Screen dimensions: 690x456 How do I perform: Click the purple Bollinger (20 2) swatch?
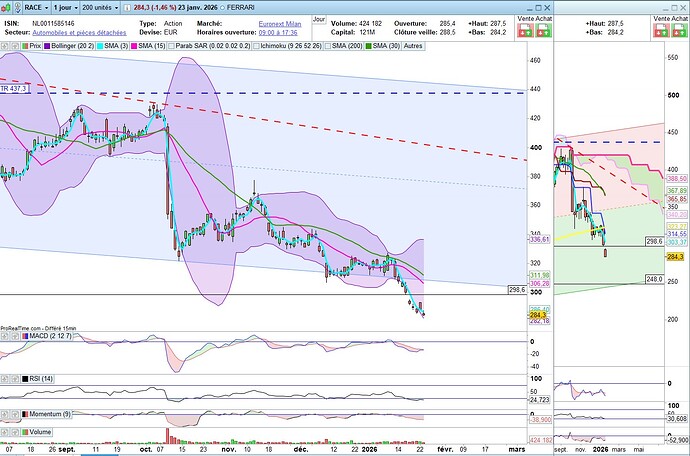tap(48, 46)
